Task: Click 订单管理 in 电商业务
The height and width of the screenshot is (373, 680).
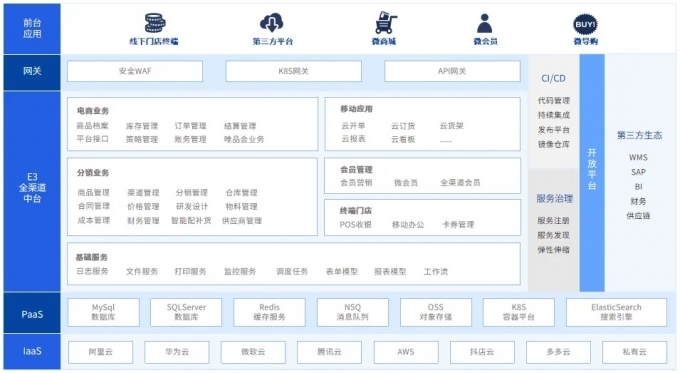Action: point(190,126)
